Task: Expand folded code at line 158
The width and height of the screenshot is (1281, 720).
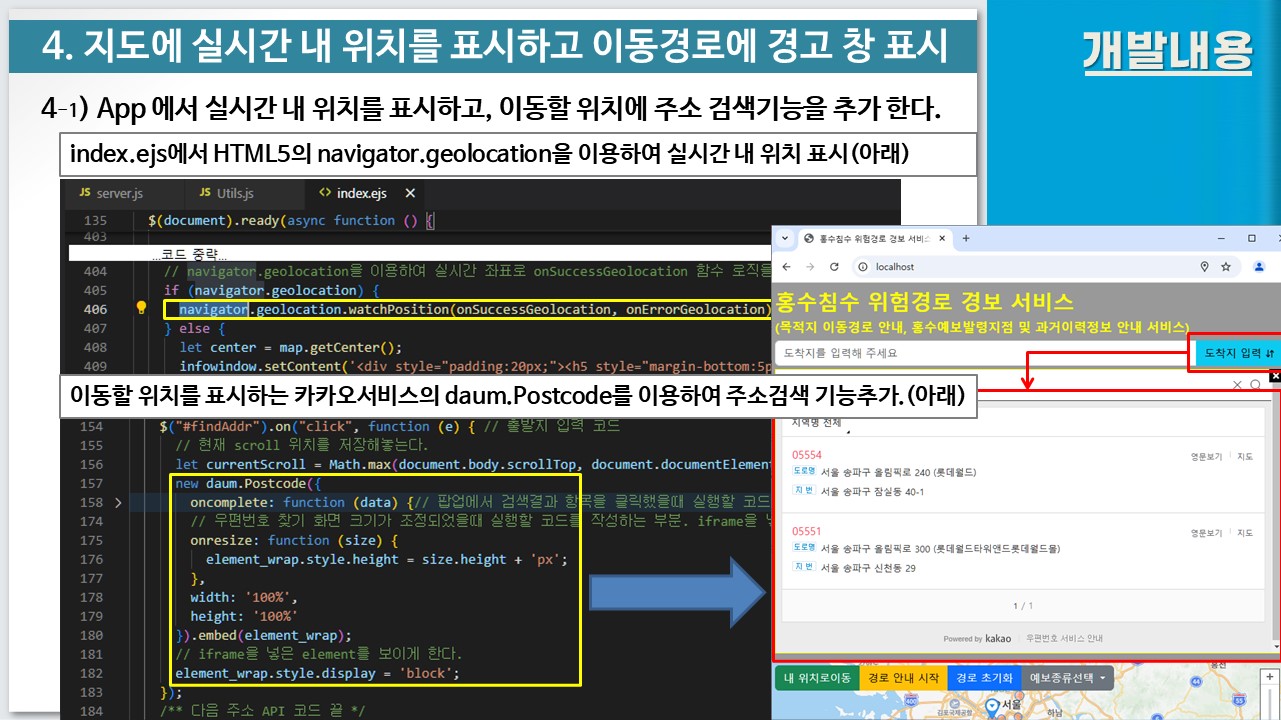Action: tap(119, 502)
